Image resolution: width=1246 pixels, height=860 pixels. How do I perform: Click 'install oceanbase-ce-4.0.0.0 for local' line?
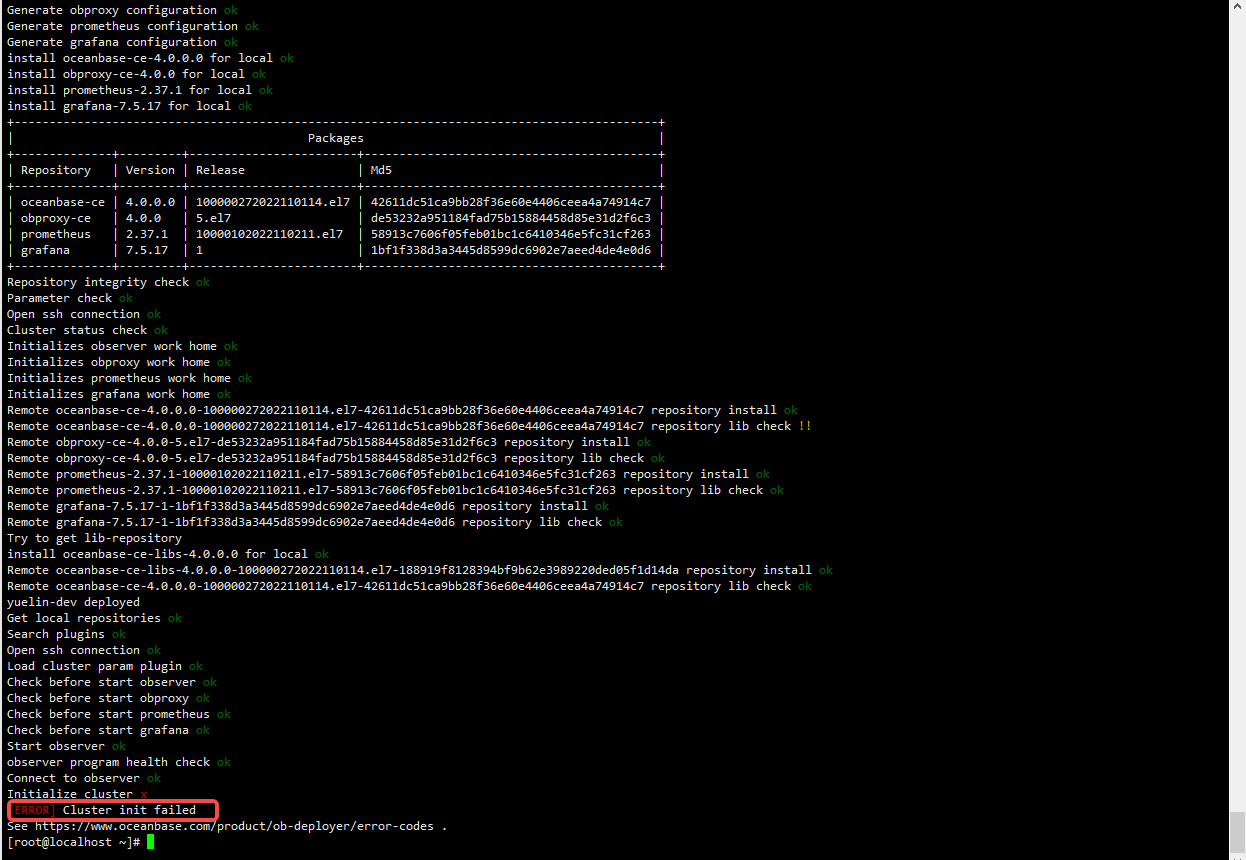click(150, 58)
